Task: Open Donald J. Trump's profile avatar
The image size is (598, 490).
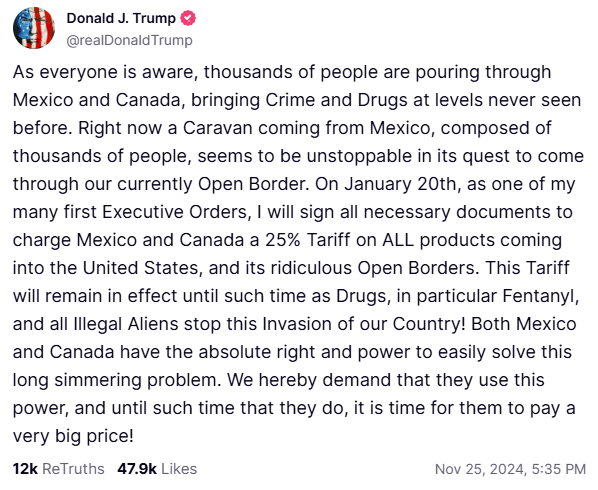Action: 34,28
